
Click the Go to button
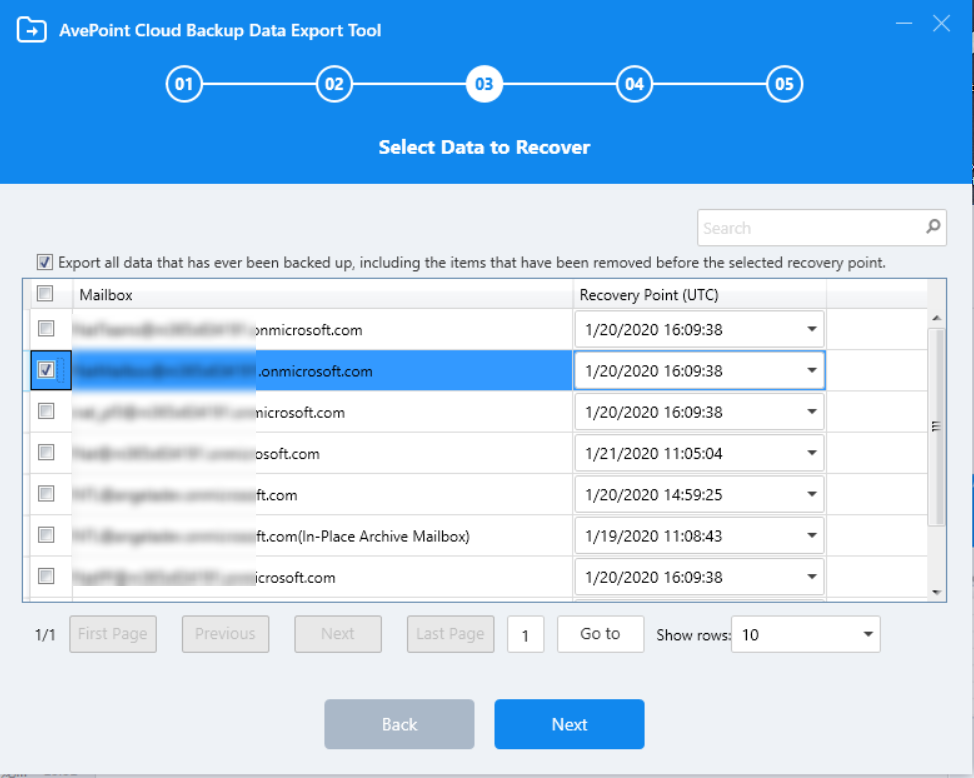point(600,634)
